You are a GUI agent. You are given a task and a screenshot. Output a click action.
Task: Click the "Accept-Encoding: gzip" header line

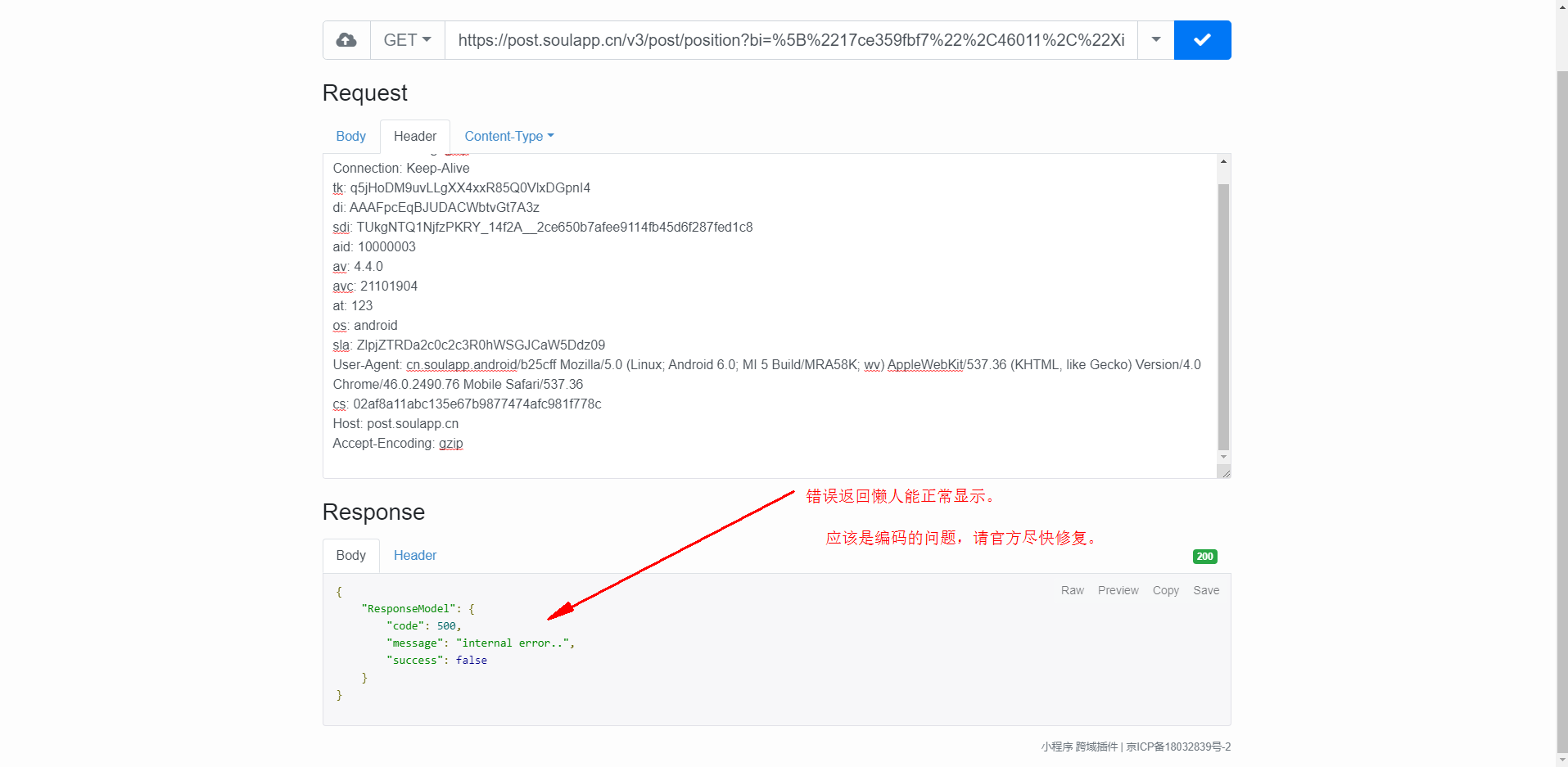[398, 444]
